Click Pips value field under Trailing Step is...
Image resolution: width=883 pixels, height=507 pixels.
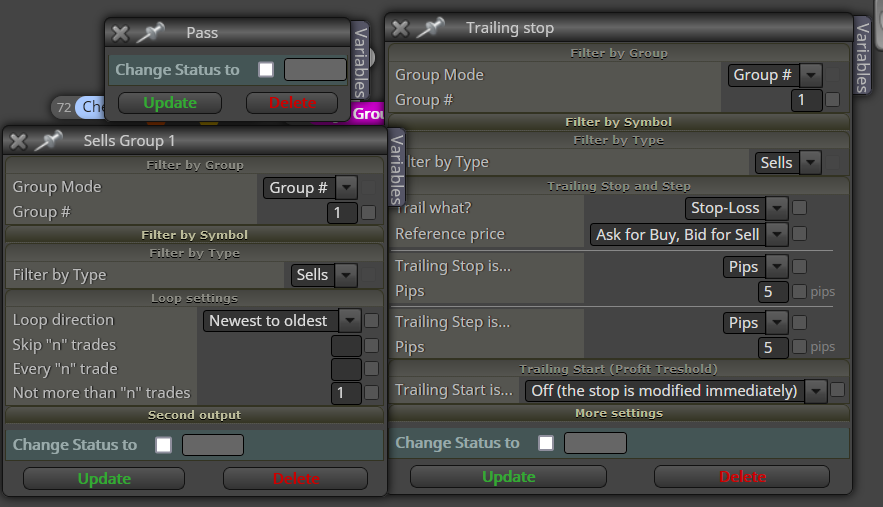point(773,347)
